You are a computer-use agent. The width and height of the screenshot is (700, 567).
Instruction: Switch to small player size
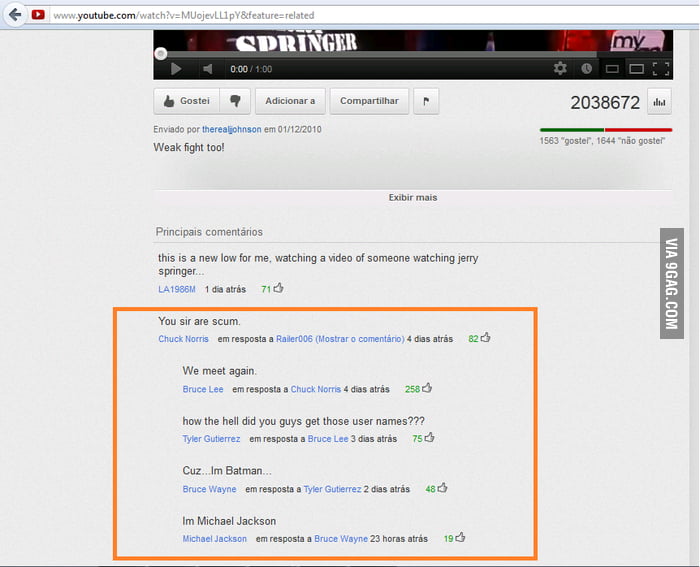(x=612, y=69)
